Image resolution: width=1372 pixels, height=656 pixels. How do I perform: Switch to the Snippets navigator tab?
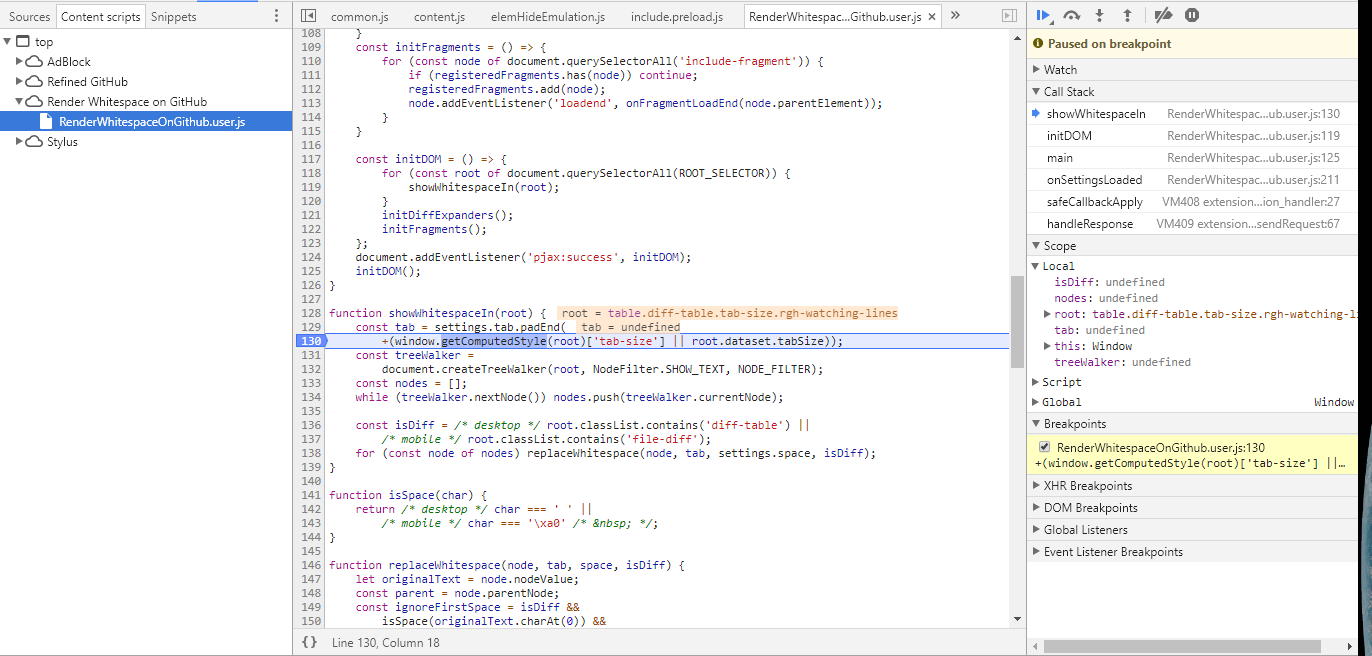[x=174, y=17]
